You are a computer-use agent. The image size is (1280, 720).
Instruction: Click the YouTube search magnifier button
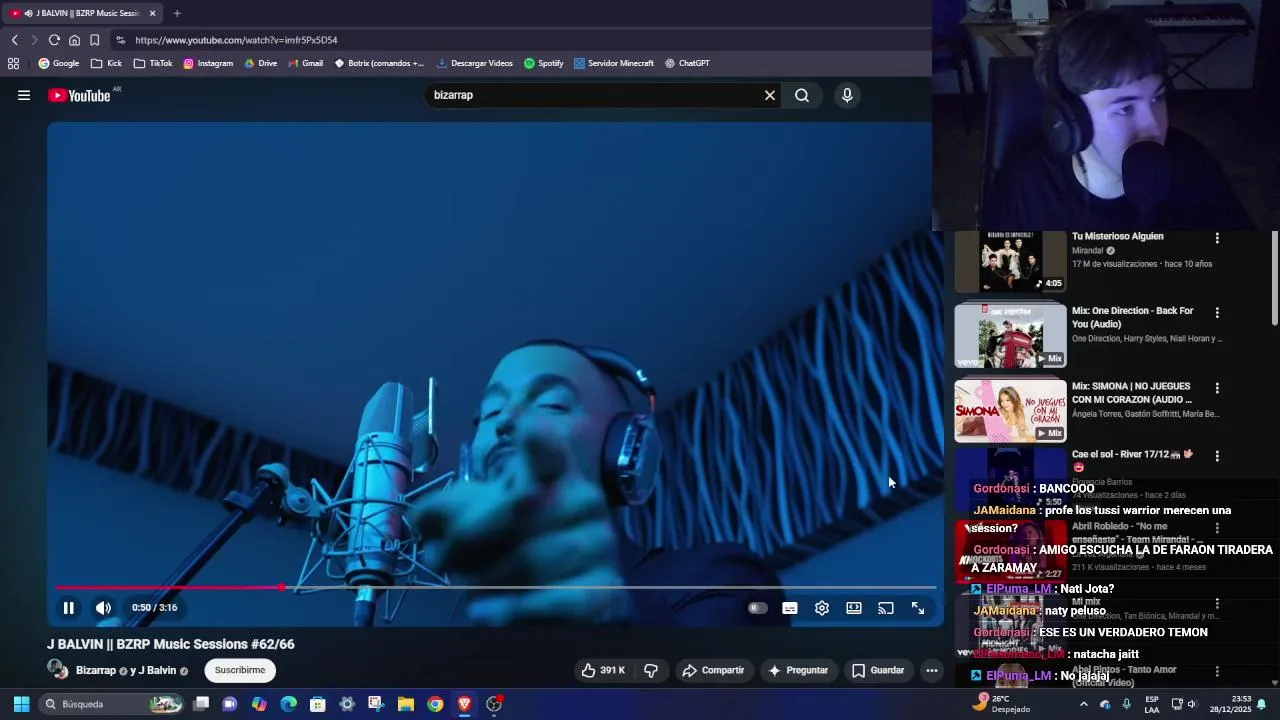pyautogui.click(x=802, y=95)
